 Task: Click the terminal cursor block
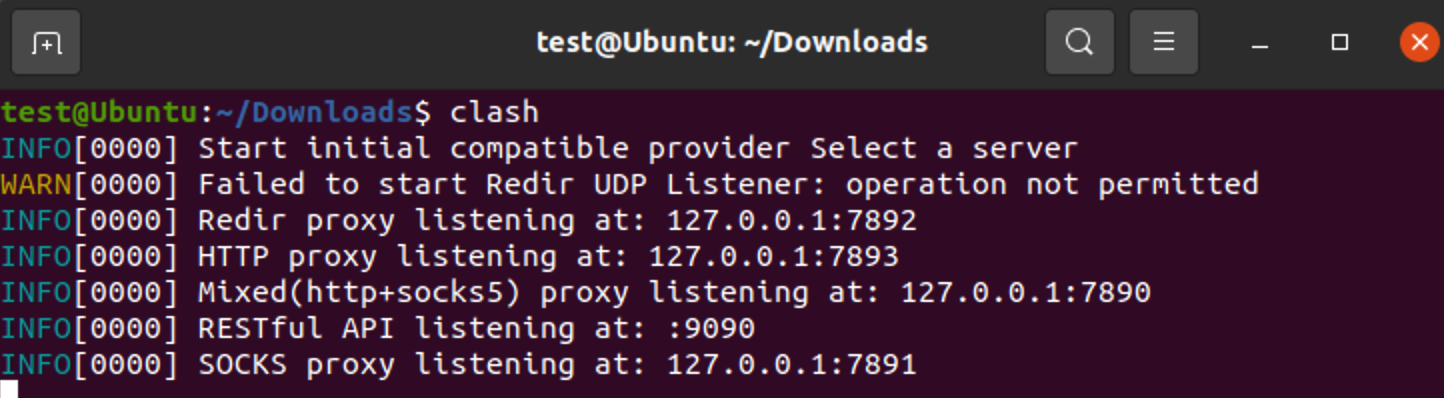pos(9,389)
